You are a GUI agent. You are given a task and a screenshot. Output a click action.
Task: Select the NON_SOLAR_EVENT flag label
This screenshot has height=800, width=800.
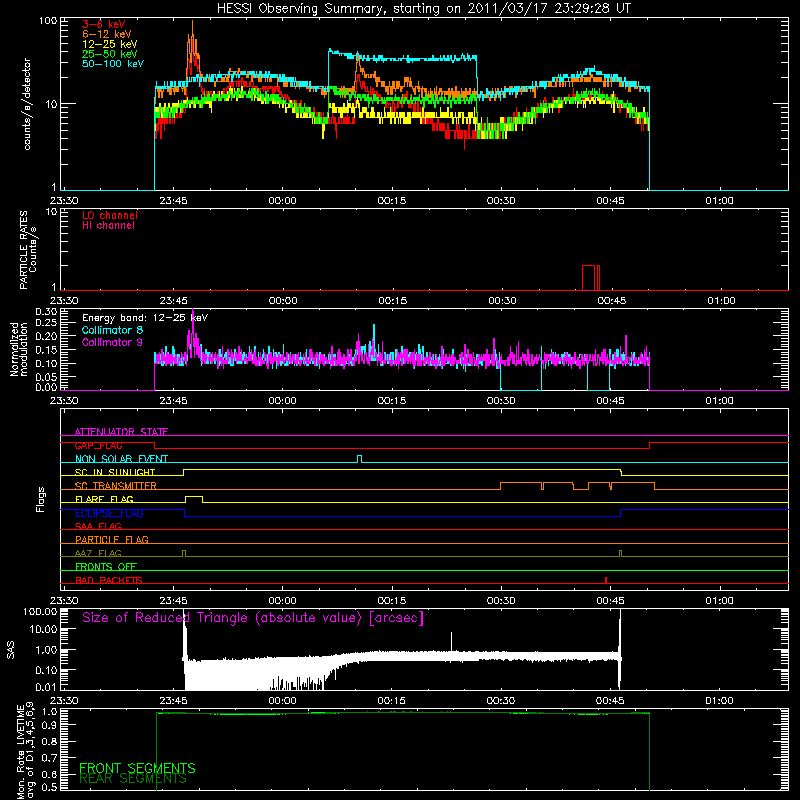coord(121,459)
